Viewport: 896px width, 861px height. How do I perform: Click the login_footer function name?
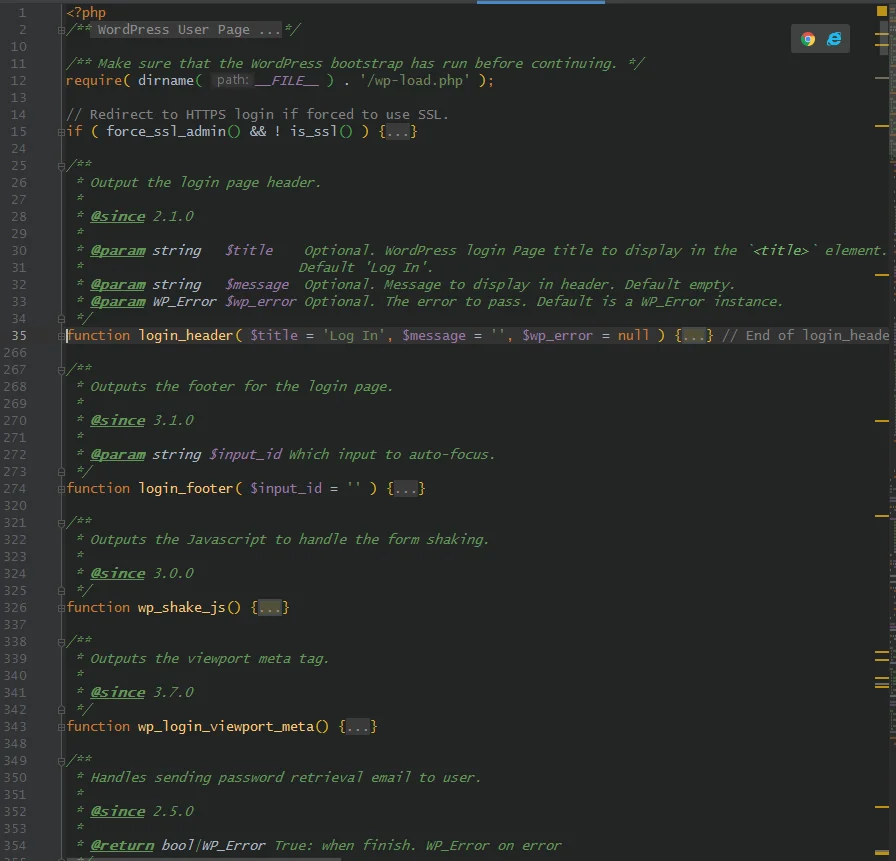(186, 488)
